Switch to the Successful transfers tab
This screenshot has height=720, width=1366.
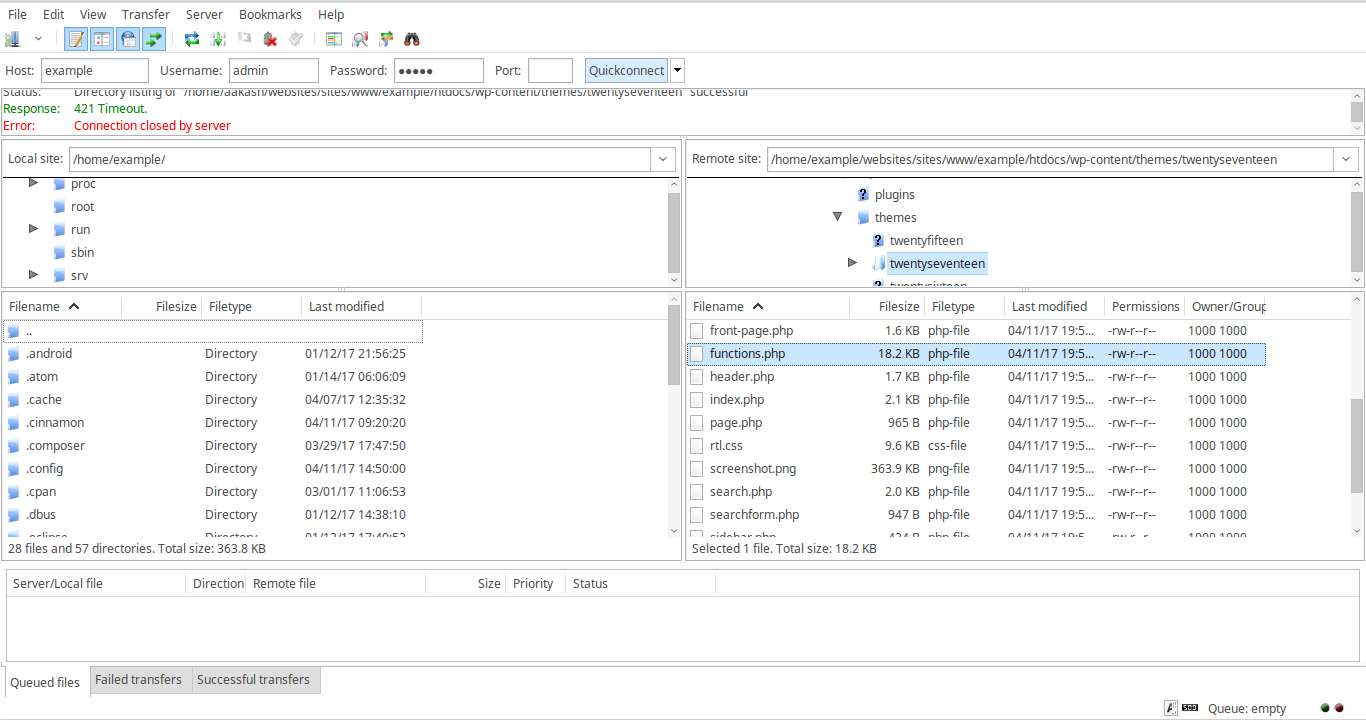point(252,680)
